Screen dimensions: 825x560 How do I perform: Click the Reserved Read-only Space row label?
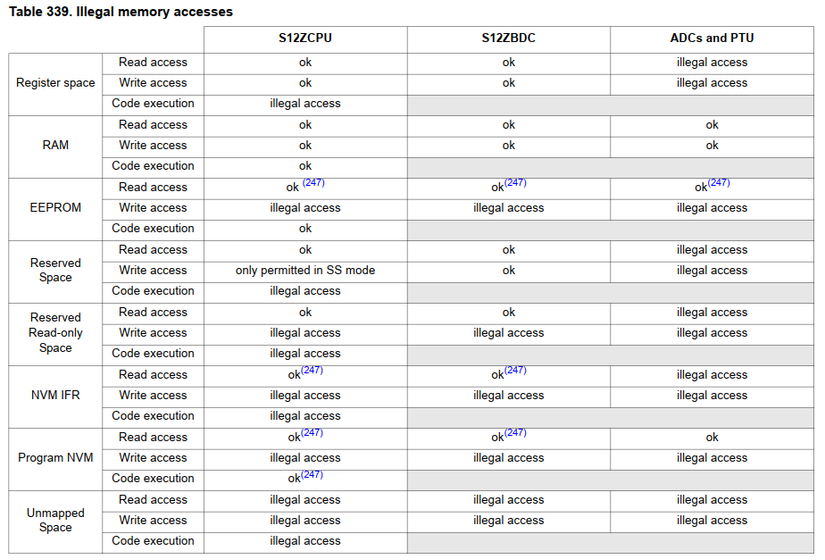click(x=56, y=333)
